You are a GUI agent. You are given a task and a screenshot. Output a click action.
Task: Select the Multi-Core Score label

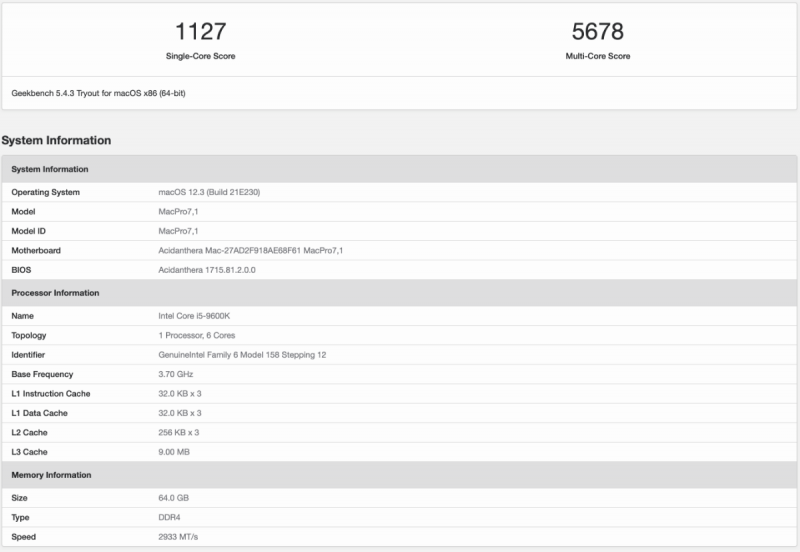[597, 56]
